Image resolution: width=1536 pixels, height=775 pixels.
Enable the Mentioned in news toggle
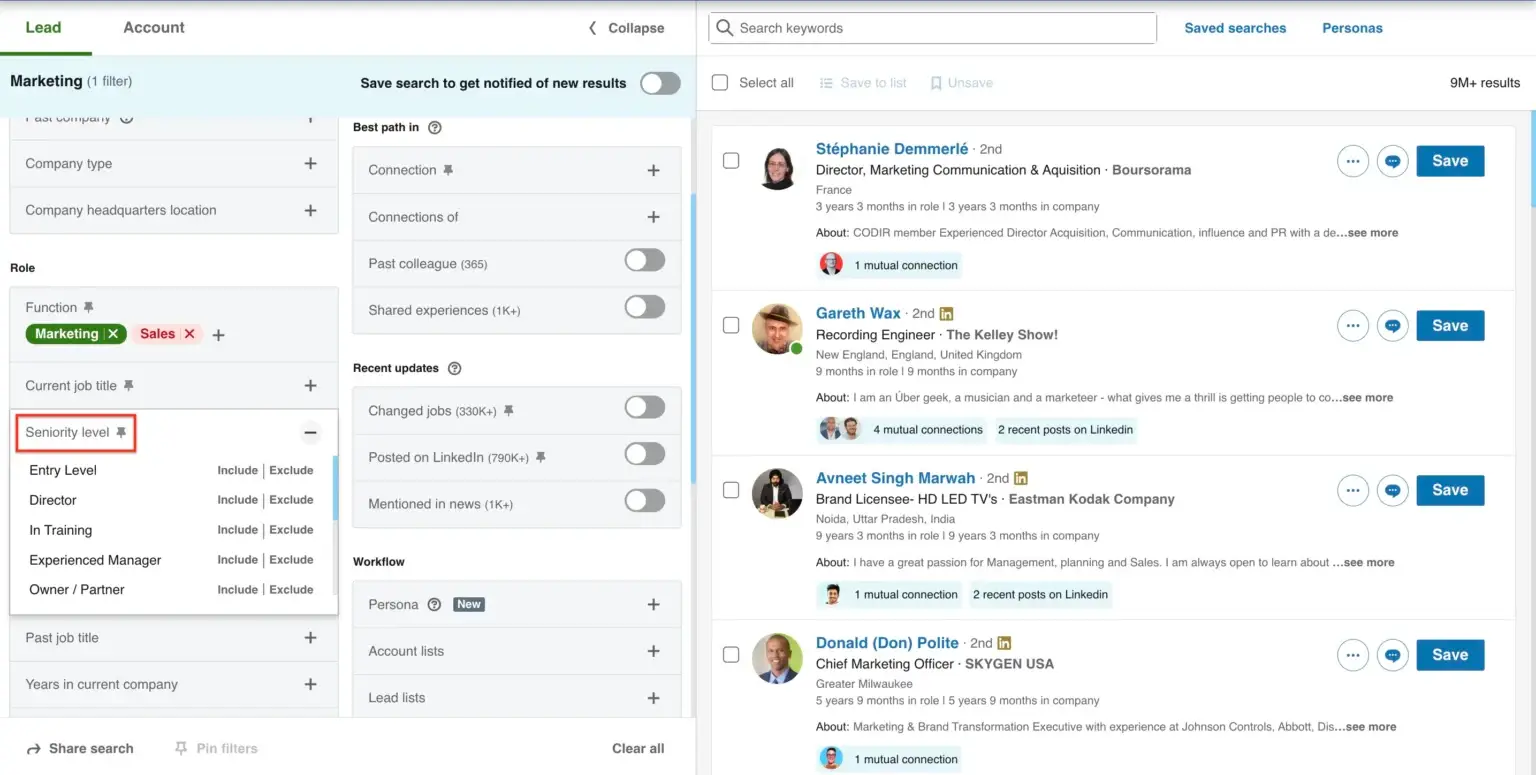point(644,500)
